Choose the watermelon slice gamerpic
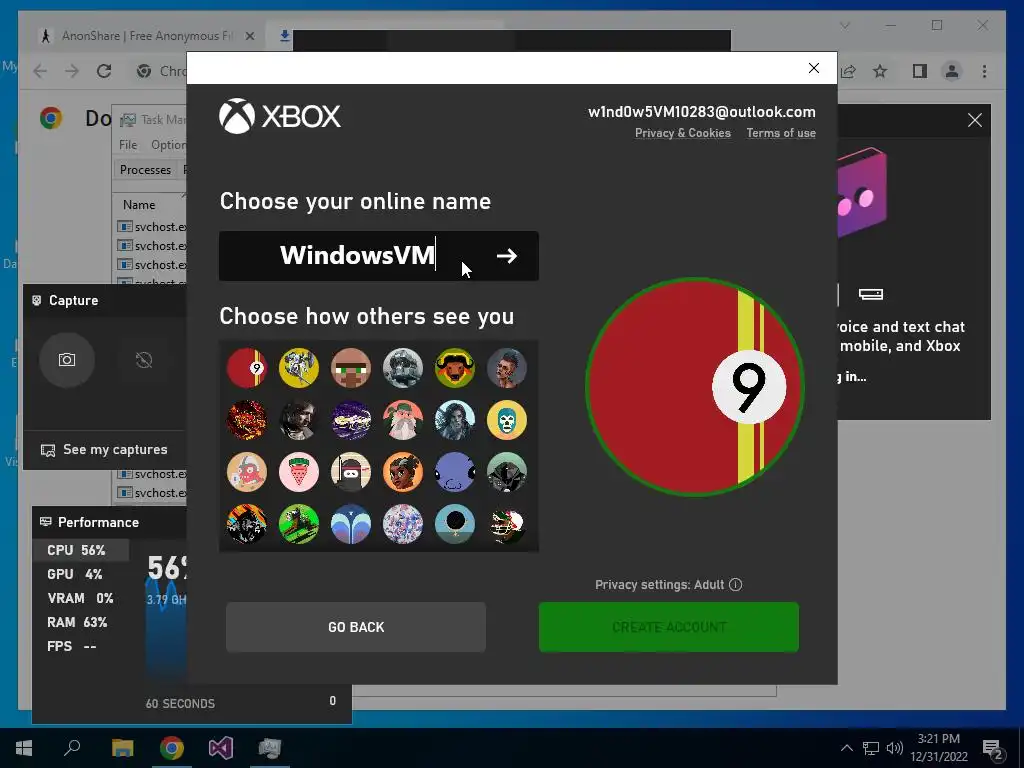This screenshot has height=768, width=1024. point(299,472)
